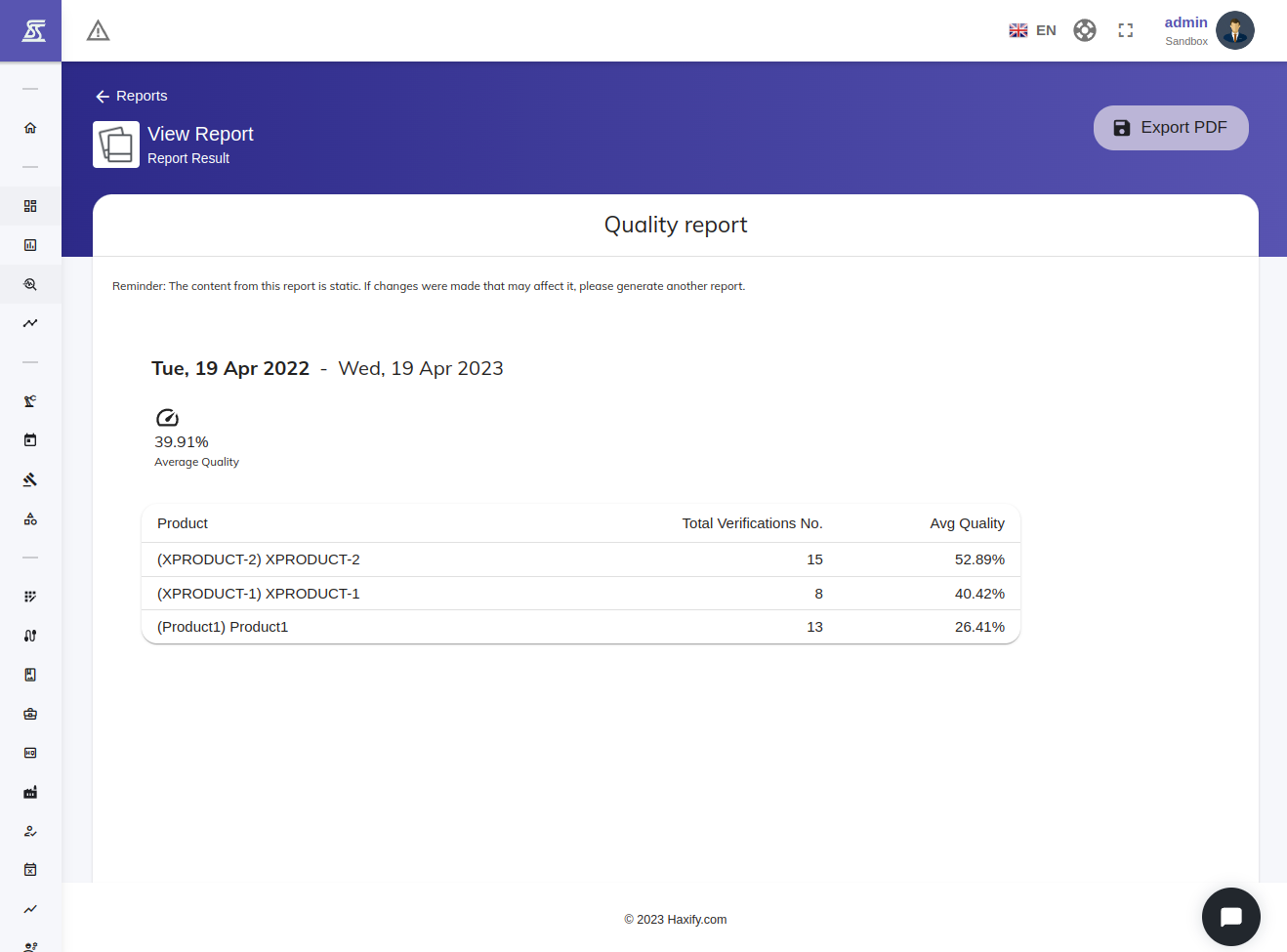
Task: Click the Avg Quality column header
Action: pyautogui.click(x=967, y=523)
